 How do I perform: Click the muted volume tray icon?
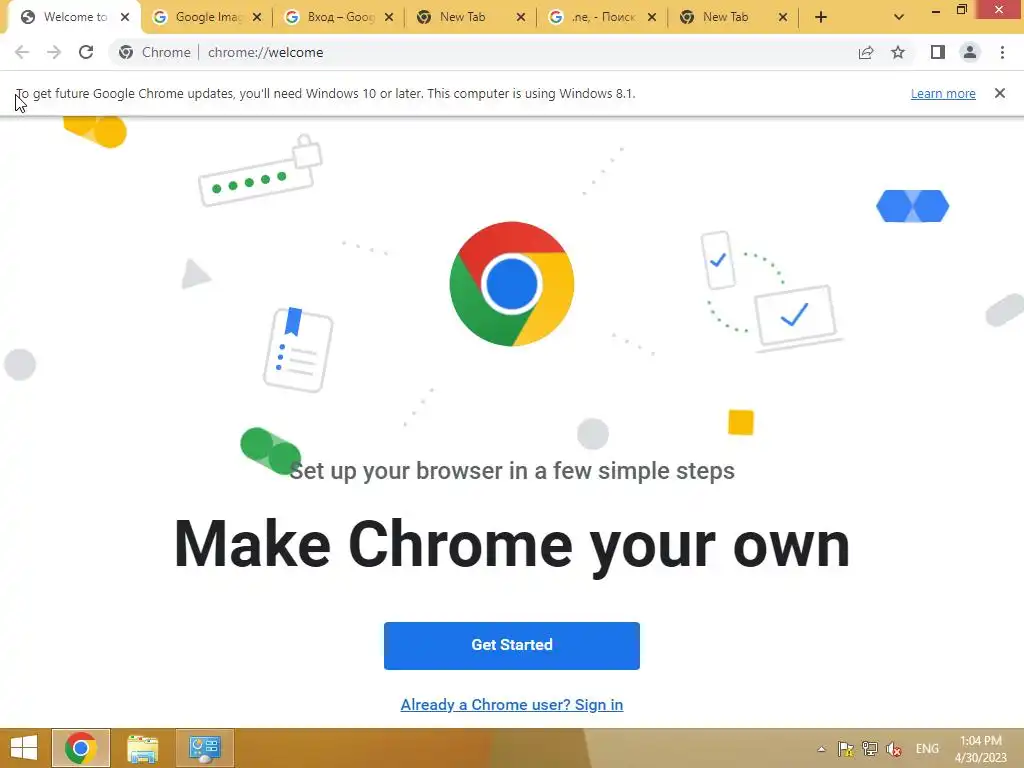pyautogui.click(x=894, y=749)
